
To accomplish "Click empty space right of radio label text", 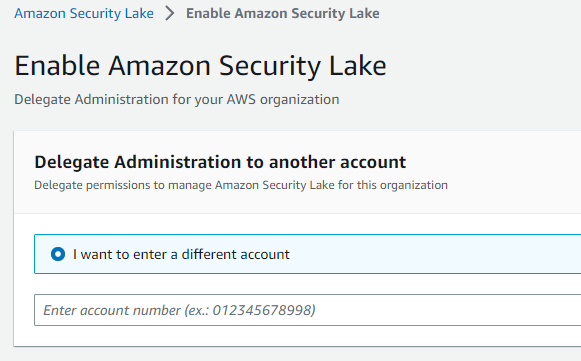I will [x=434, y=254].
